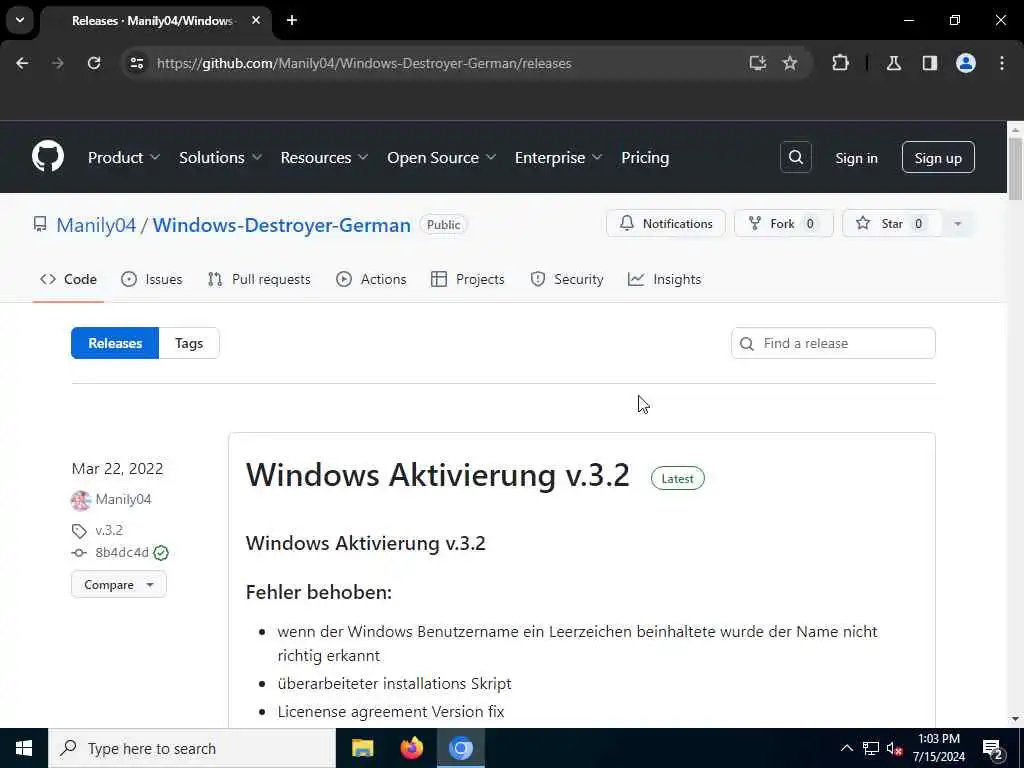Expand the Enterprise menu

[x=558, y=157]
